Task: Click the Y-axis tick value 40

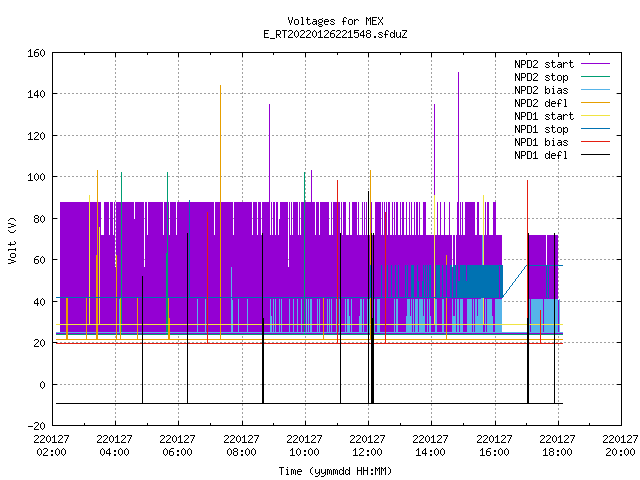Action: click(x=40, y=302)
